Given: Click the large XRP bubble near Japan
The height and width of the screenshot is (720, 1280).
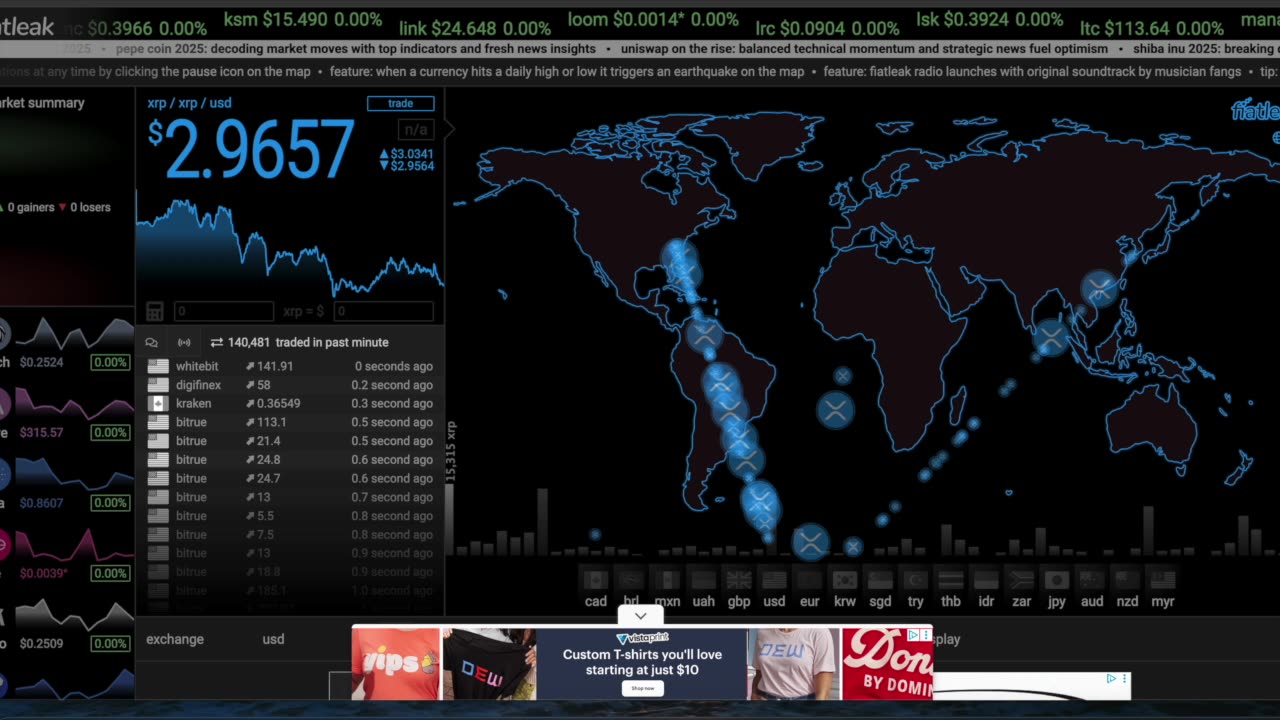Looking at the screenshot, I should tap(1100, 289).
